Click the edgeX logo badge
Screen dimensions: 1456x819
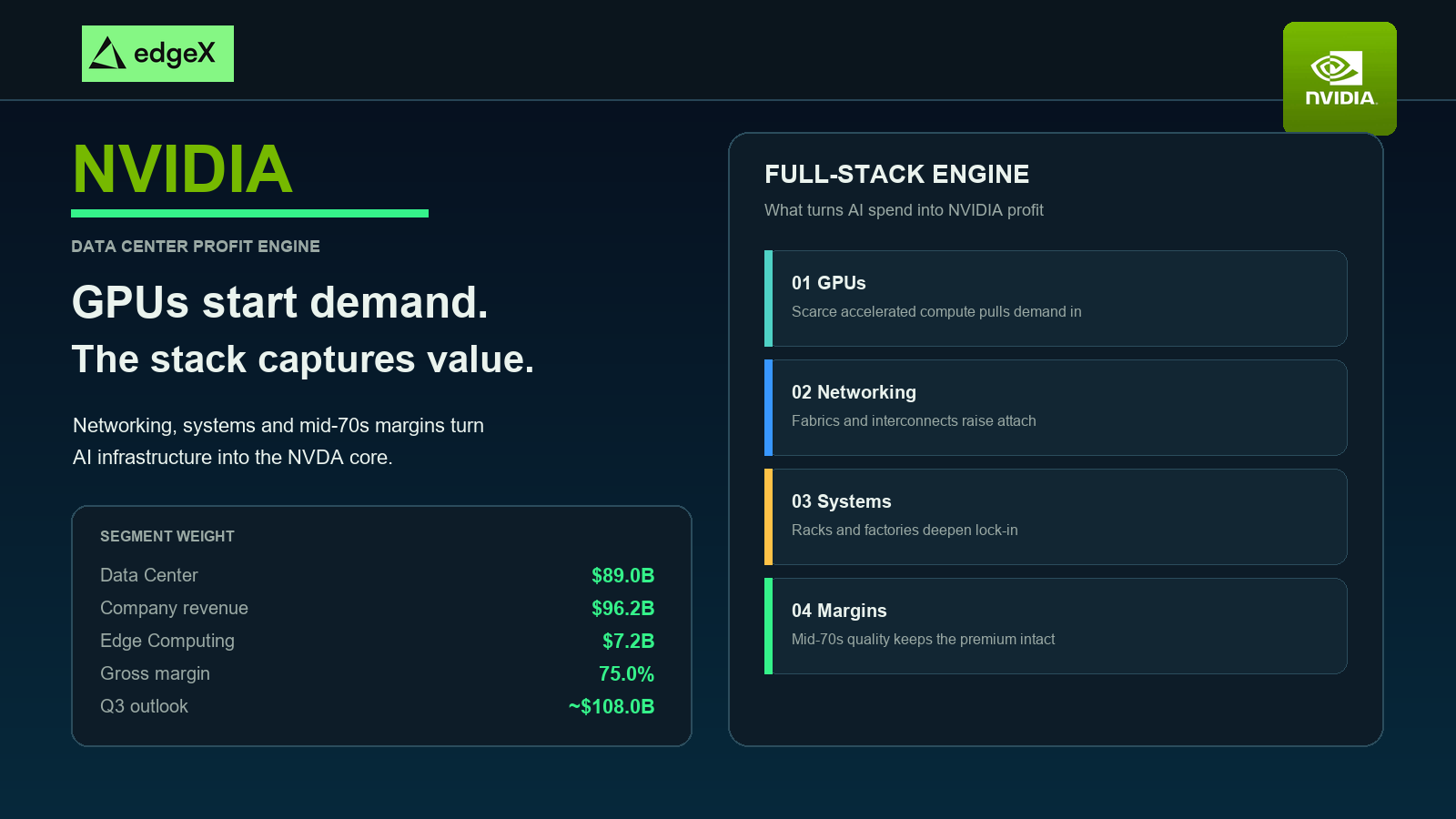click(157, 54)
